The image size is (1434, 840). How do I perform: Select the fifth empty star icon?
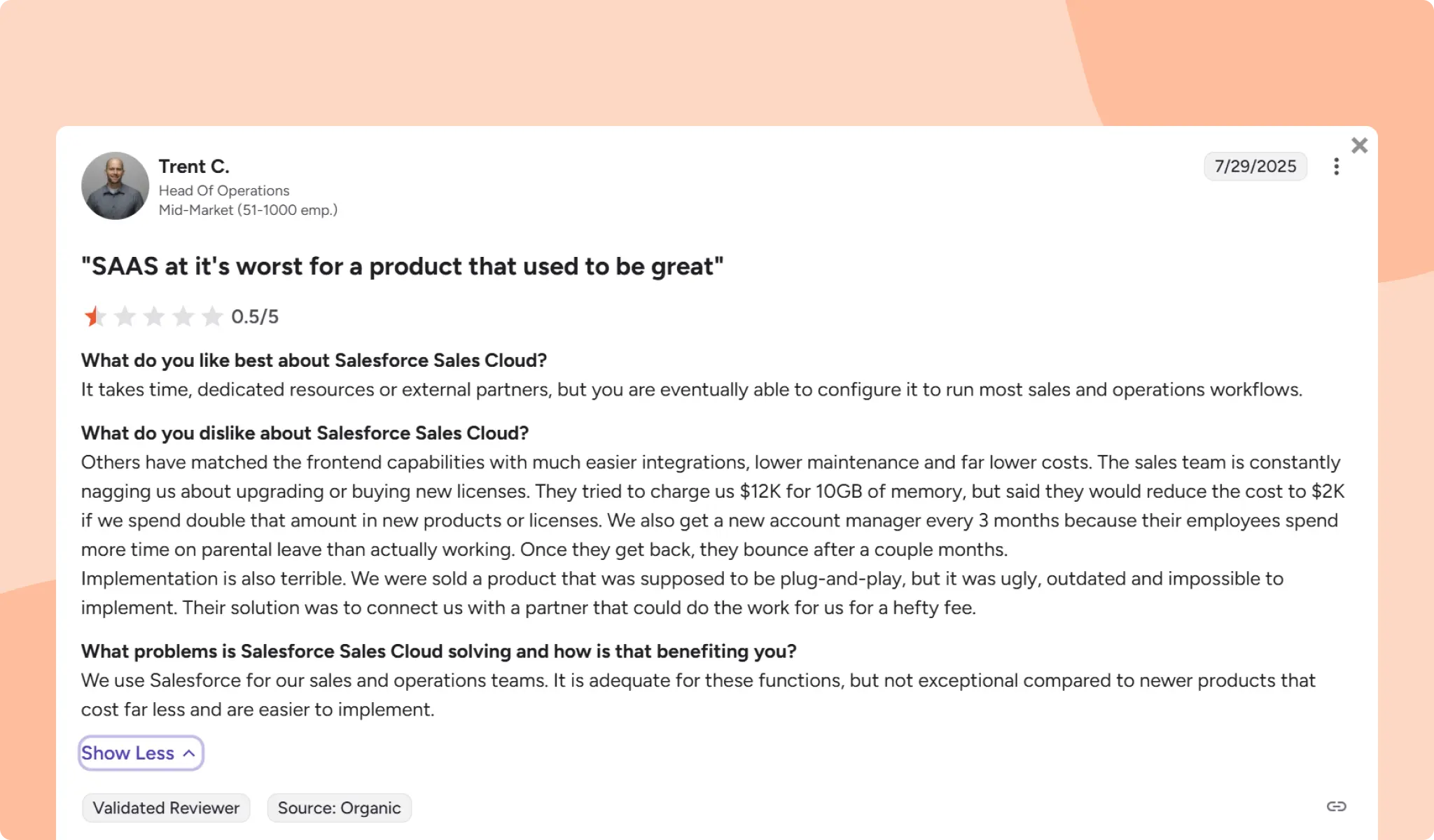tap(212, 316)
